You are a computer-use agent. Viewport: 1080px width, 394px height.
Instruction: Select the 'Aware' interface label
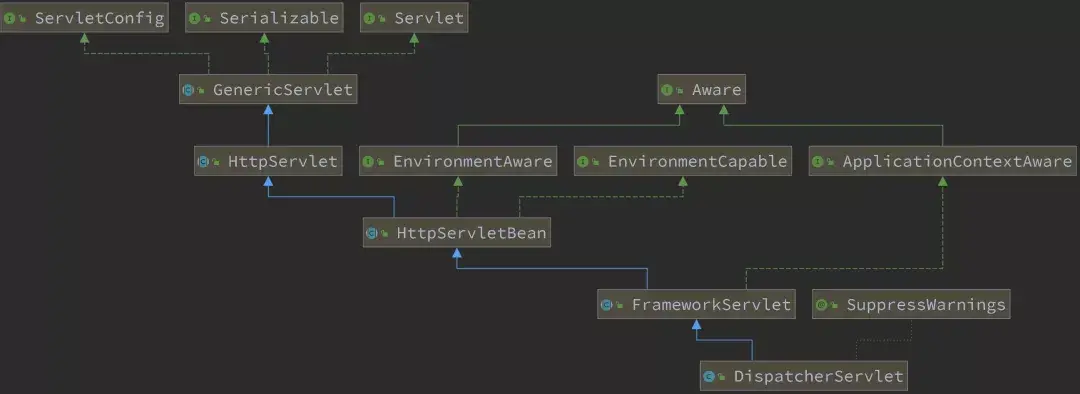click(x=716, y=90)
